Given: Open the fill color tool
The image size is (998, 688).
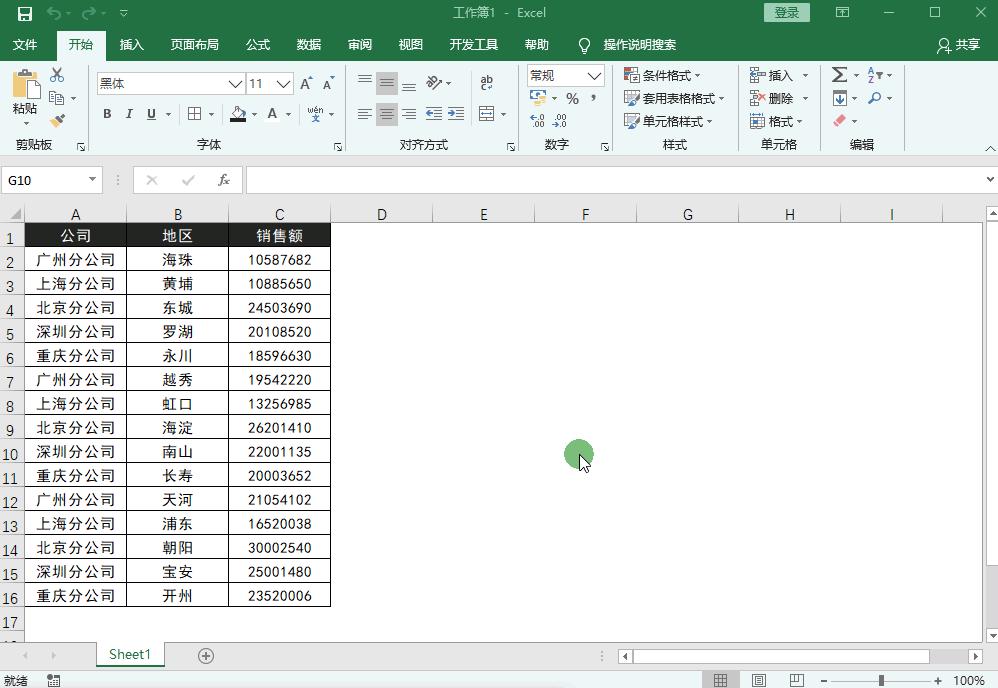Looking at the screenshot, I should coord(240,114).
